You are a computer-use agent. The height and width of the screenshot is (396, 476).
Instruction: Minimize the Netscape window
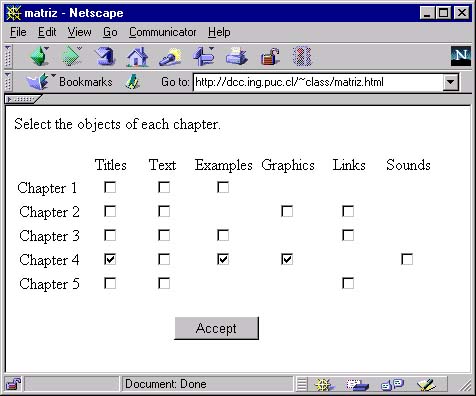pyautogui.click(x=427, y=13)
